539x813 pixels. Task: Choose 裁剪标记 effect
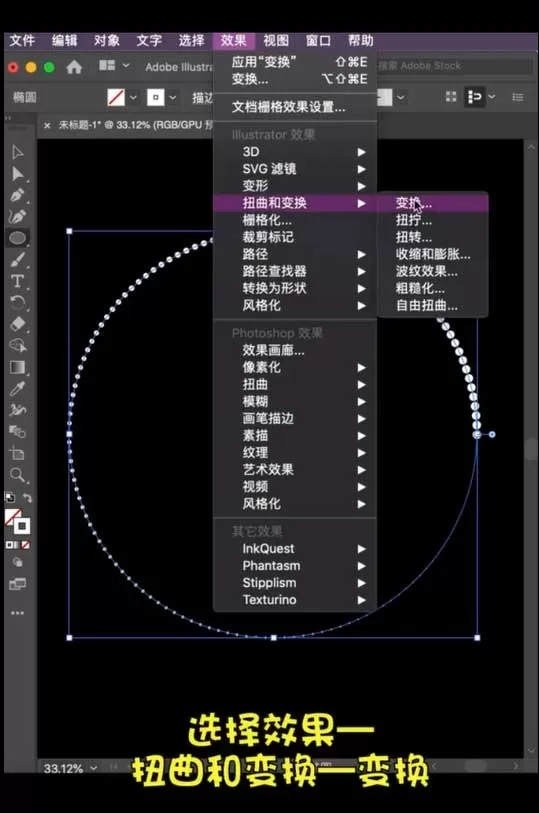pos(294,237)
